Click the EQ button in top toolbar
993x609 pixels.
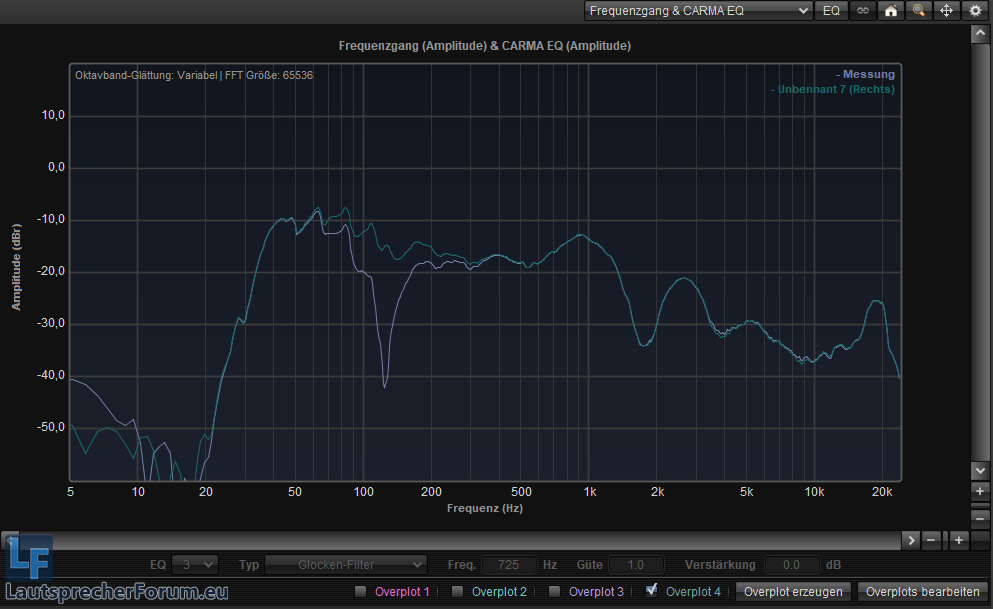(x=831, y=11)
